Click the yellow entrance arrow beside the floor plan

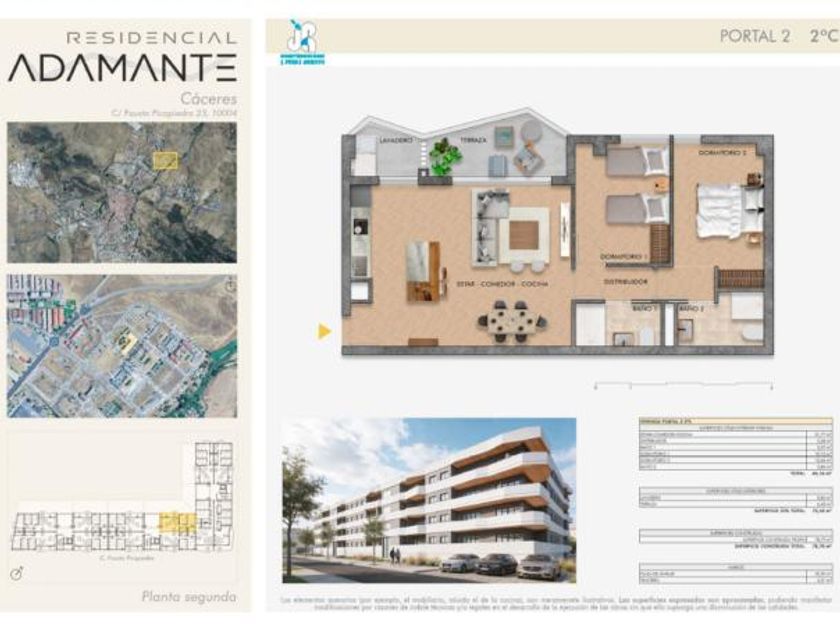pyautogui.click(x=324, y=332)
